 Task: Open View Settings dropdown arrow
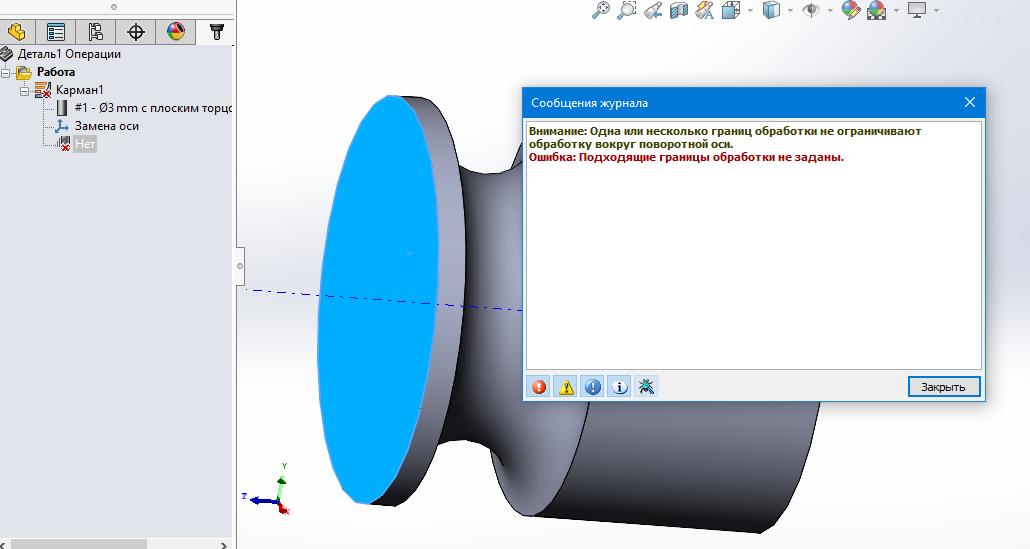pyautogui.click(x=936, y=11)
